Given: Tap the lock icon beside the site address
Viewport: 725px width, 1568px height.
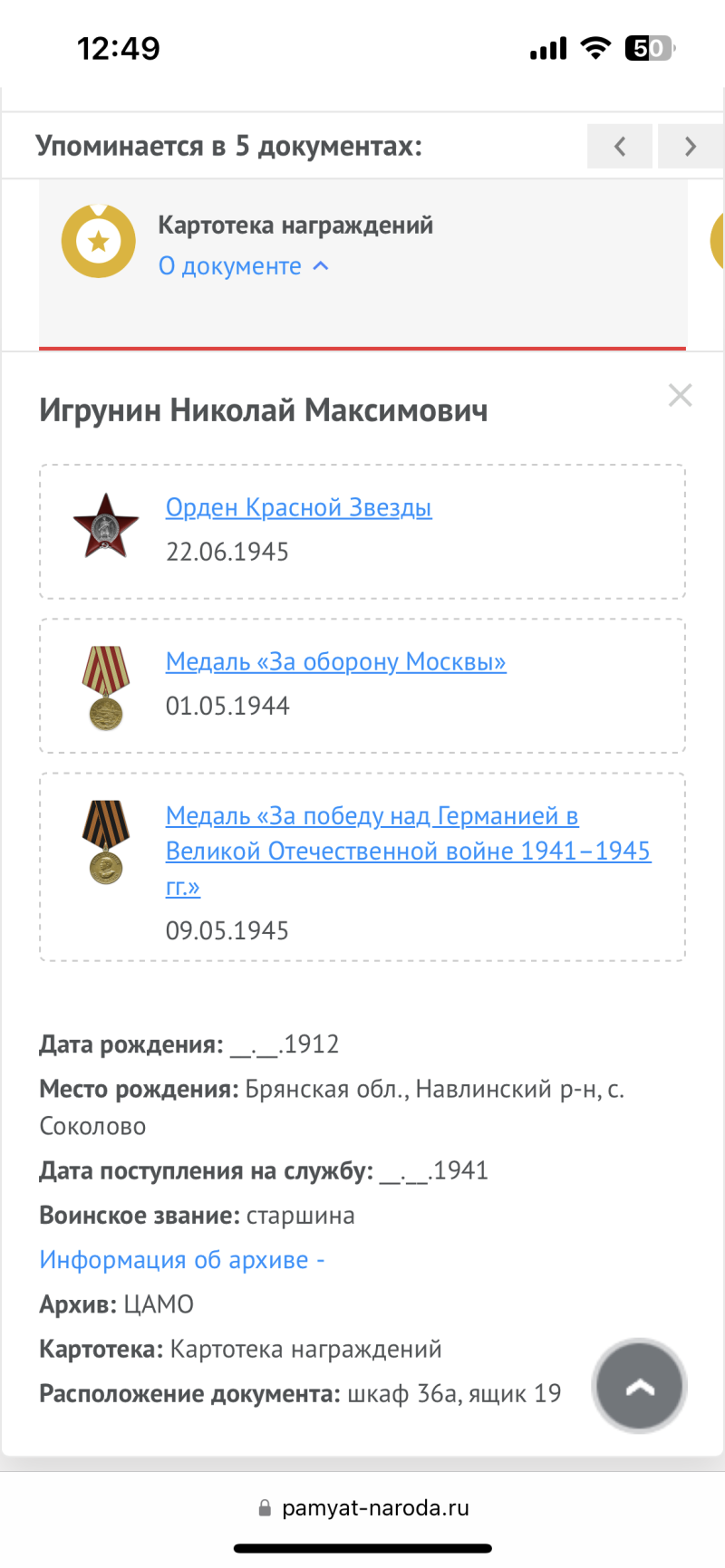Looking at the screenshot, I should point(265,1508).
